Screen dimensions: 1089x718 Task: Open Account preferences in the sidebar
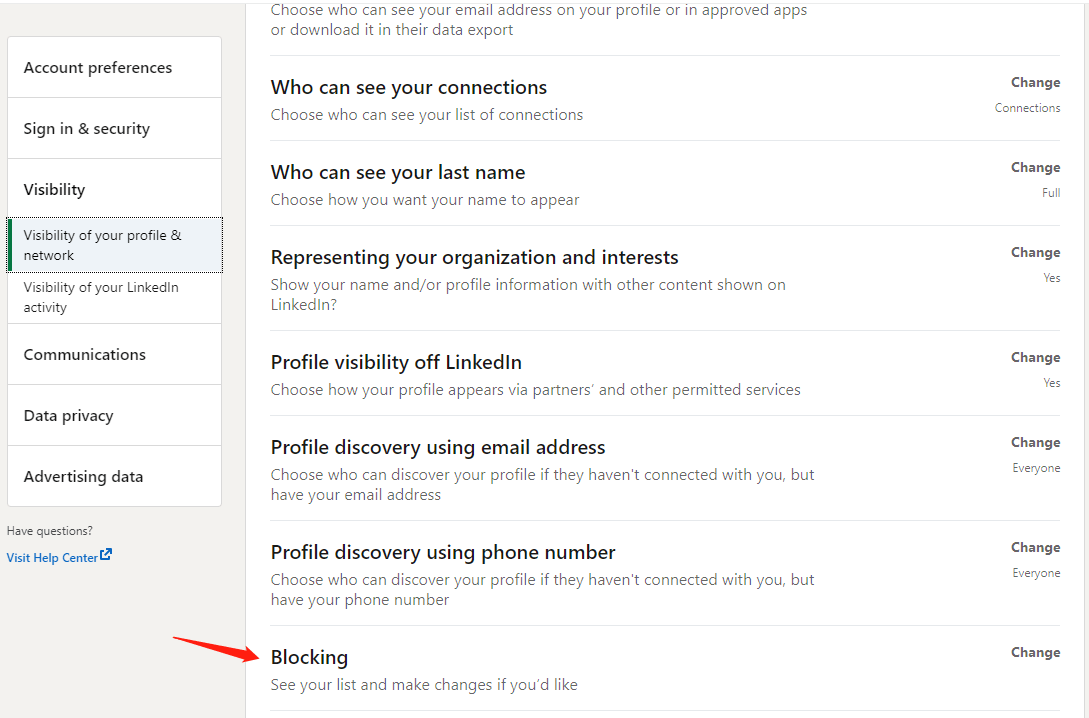click(x=97, y=67)
